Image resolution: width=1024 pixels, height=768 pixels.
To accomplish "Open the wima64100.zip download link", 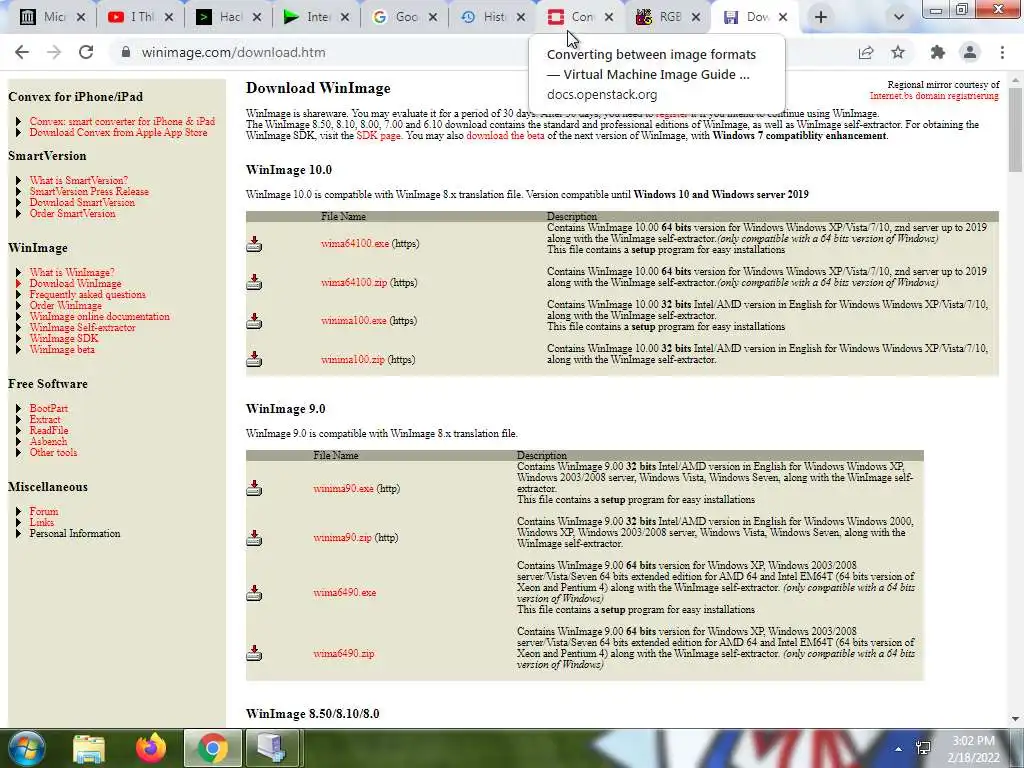I will (x=354, y=282).
